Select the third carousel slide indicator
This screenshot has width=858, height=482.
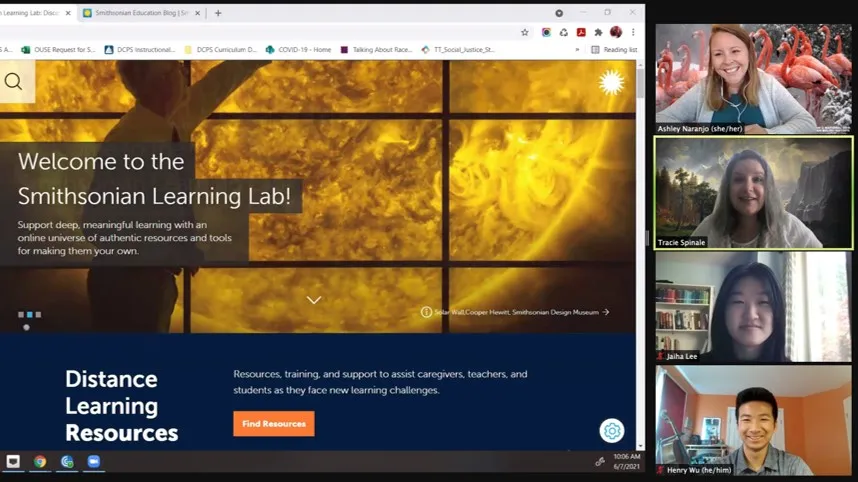[38, 315]
